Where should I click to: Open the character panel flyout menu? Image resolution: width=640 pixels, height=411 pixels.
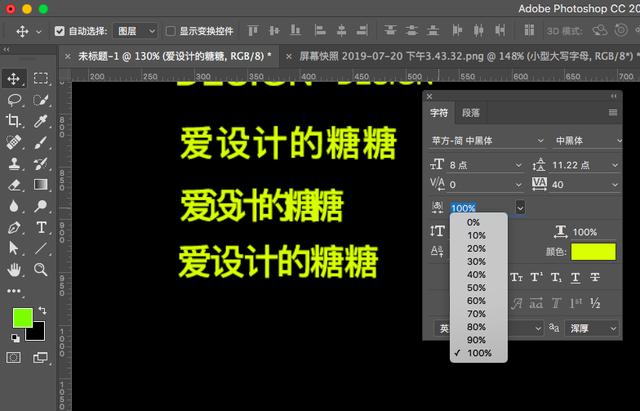point(613,113)
